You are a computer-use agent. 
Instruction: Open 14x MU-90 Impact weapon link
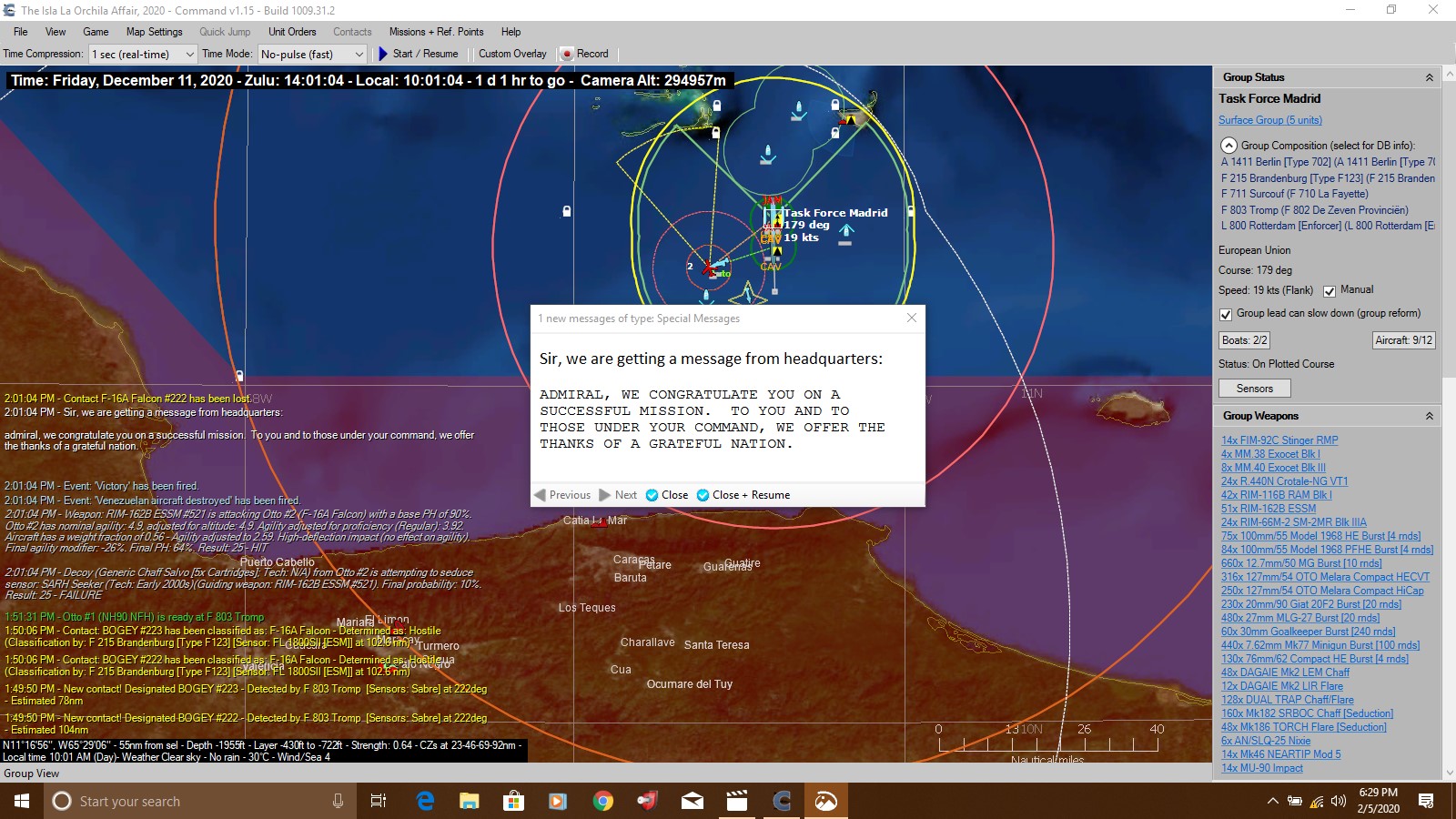pos(1261,768)
